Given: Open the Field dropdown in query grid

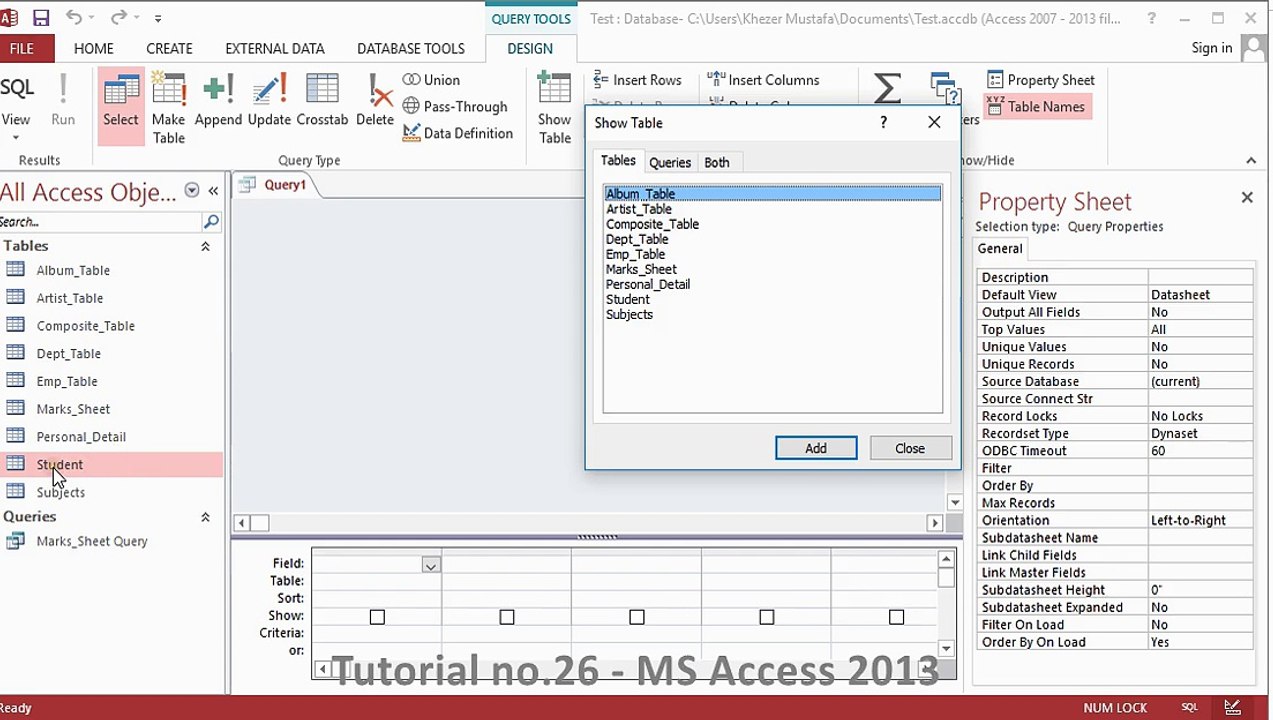Looking at the screenshot, I should [430, 565].
